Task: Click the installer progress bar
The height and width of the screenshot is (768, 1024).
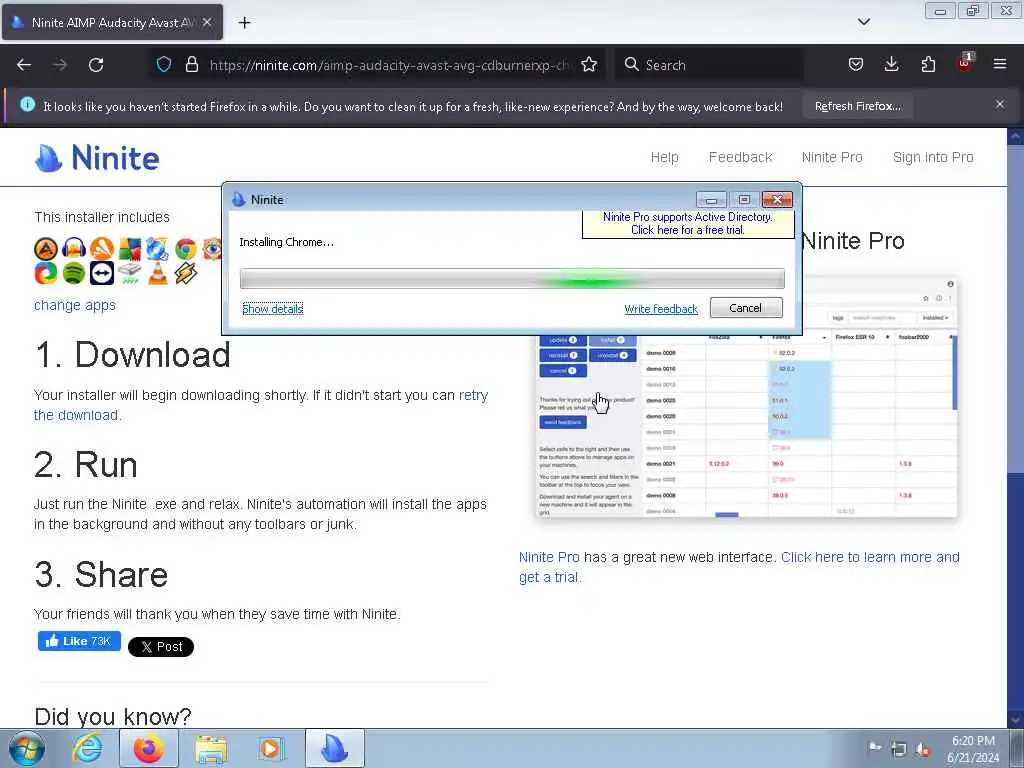Action: point(512,278)
